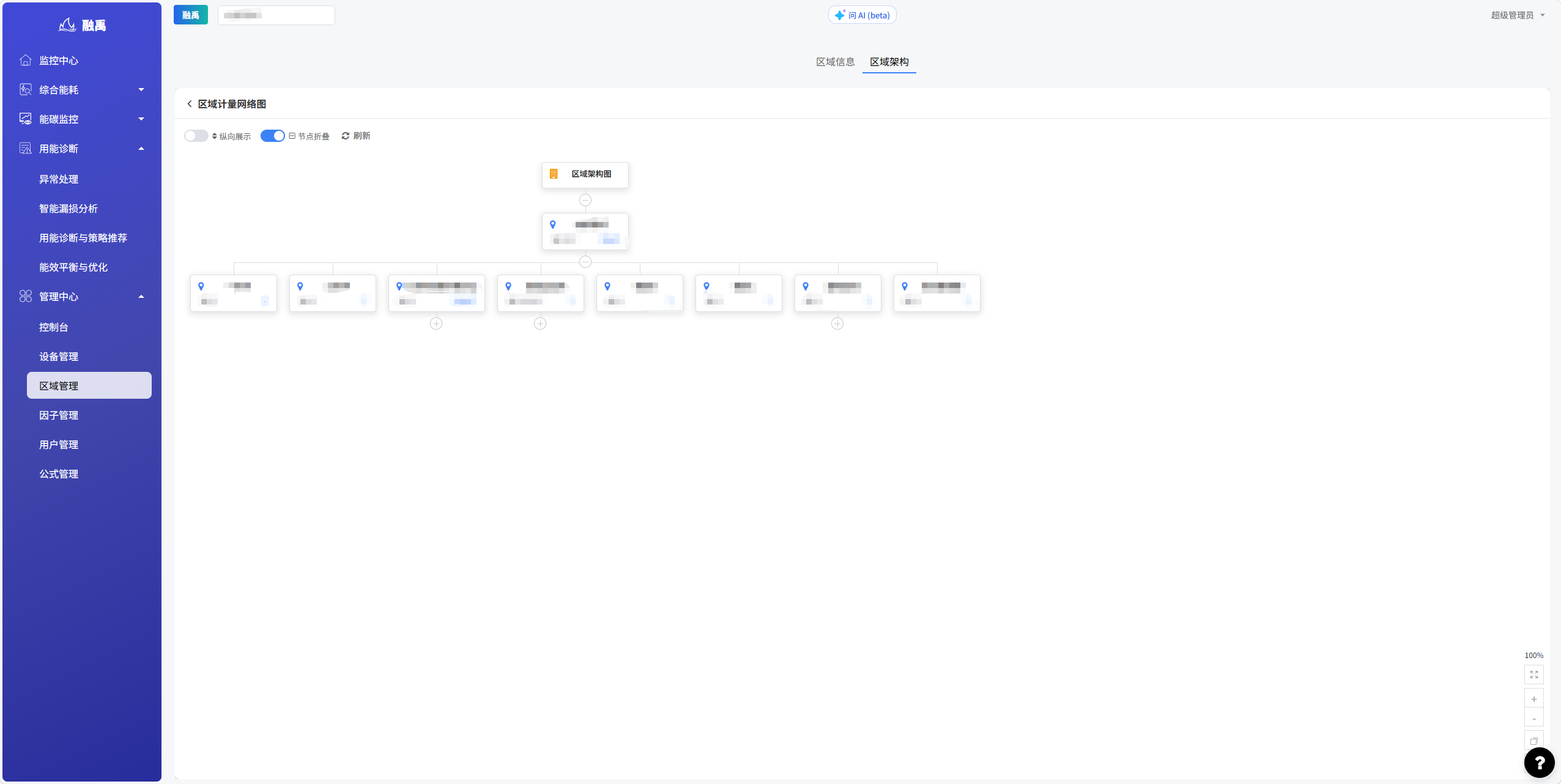1561x784 pixels.
Task: Zoom in with the plus icon
Action: pyautogui.click(x=1533, y=699)
